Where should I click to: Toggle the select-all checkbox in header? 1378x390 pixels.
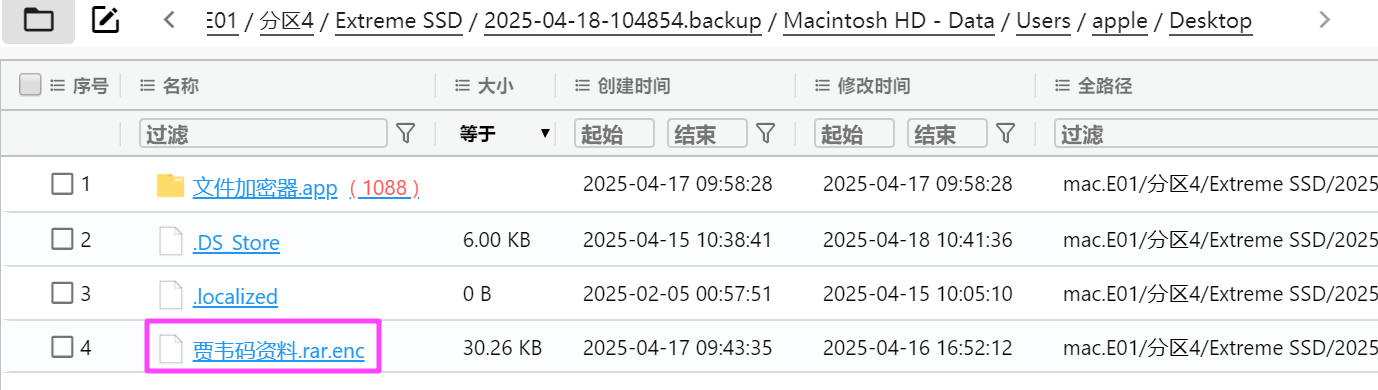[31, 85]
